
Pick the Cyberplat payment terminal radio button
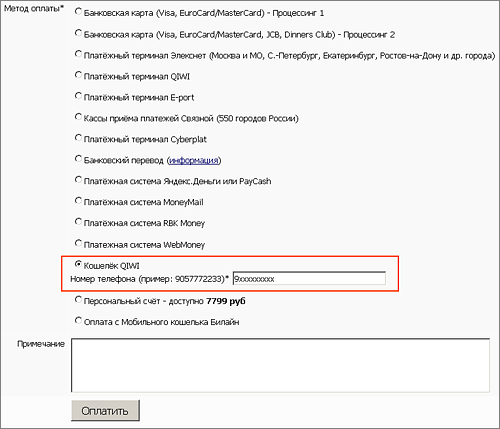78,138
